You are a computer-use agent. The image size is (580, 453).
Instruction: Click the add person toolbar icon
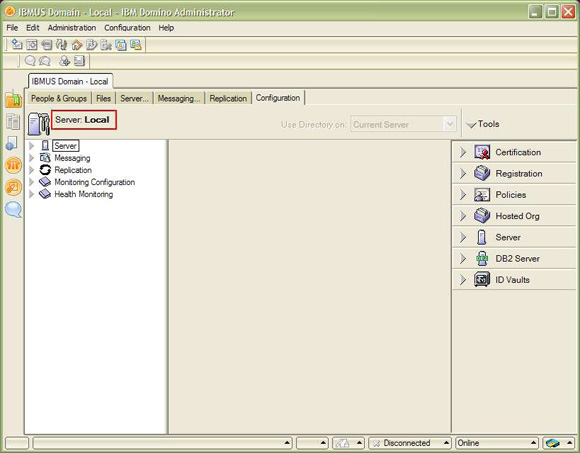(65, 61)
